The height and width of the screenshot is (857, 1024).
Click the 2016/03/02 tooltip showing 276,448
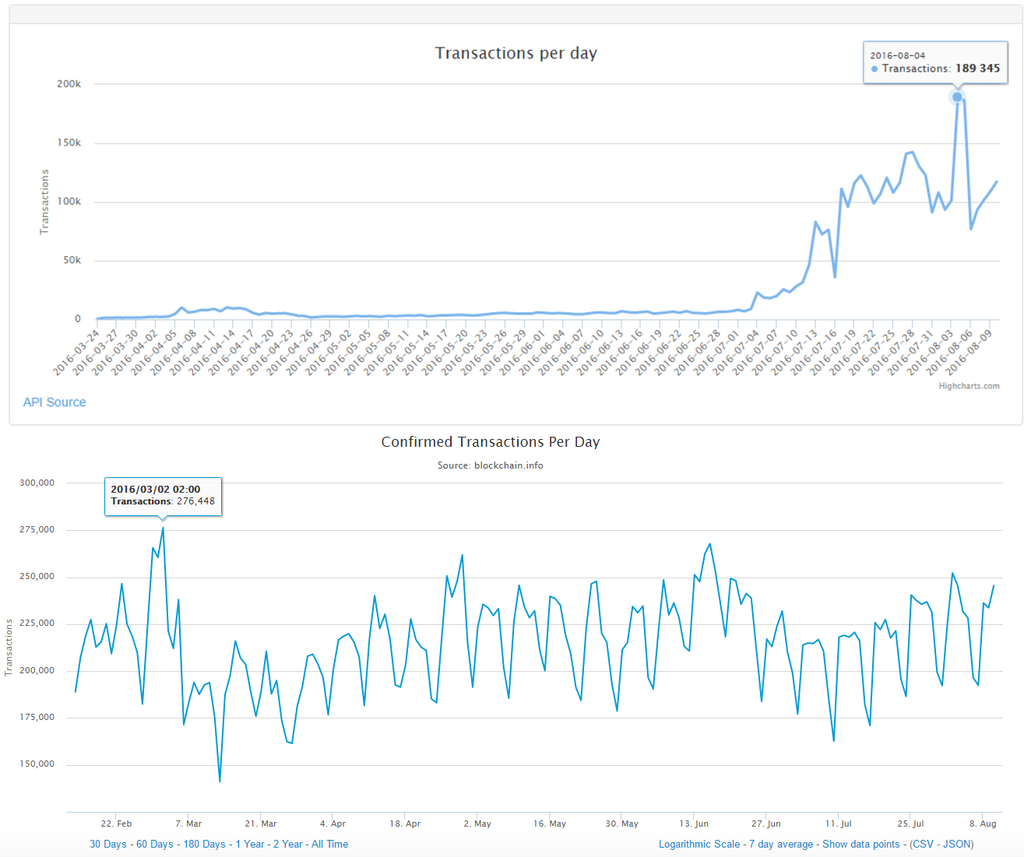[163, 495]
